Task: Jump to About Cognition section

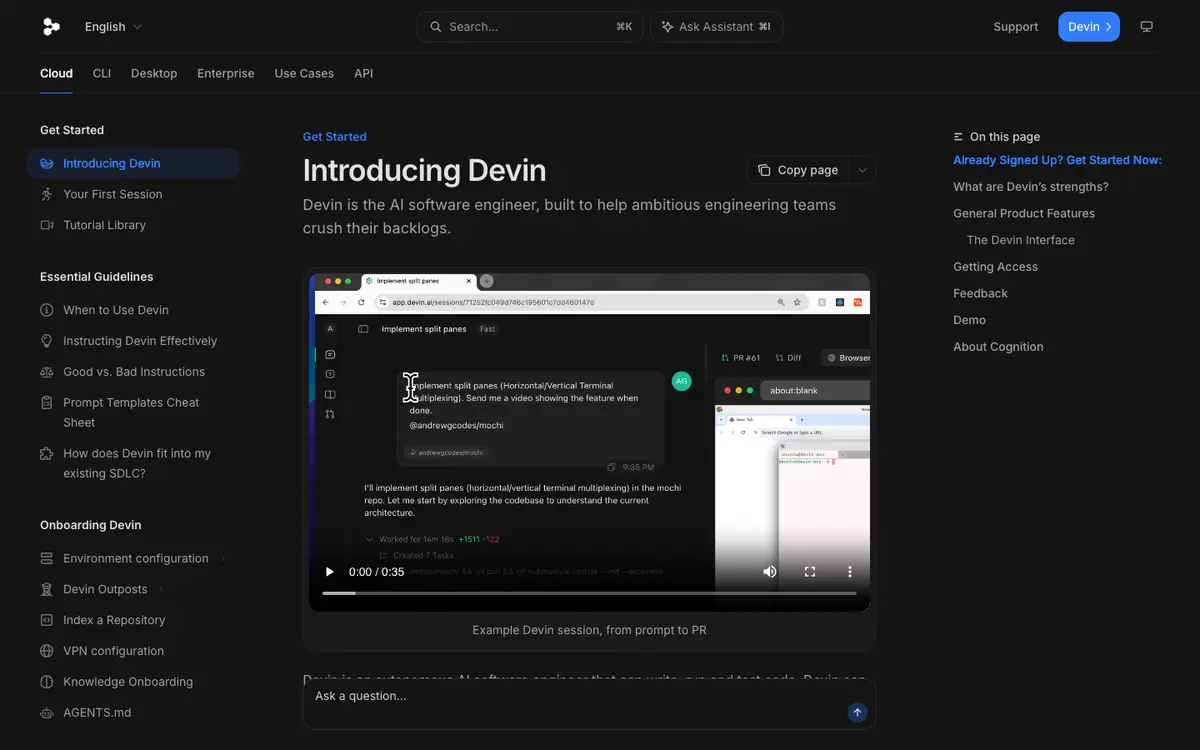Action: point(998,347)
